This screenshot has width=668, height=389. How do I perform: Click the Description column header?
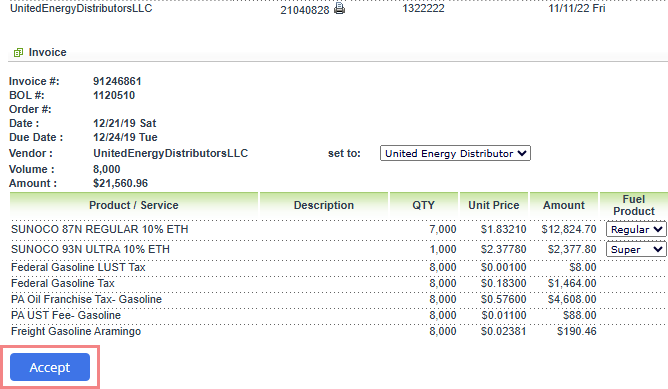(x=324, y=205)
